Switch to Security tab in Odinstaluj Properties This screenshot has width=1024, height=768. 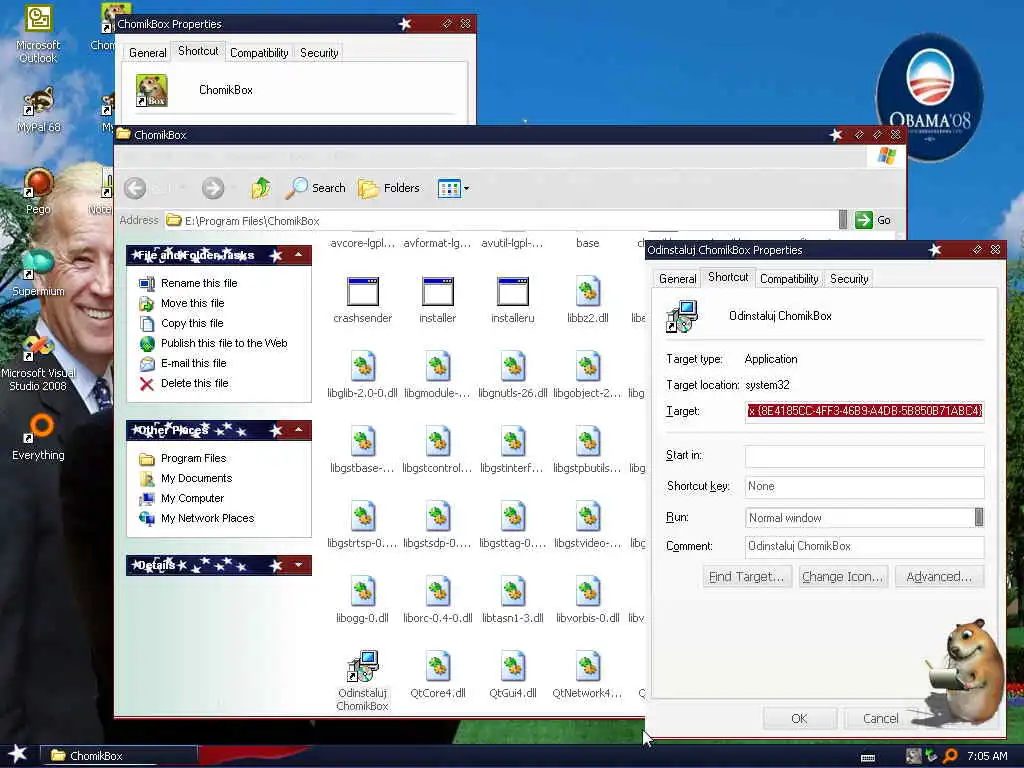click(849, 279)
